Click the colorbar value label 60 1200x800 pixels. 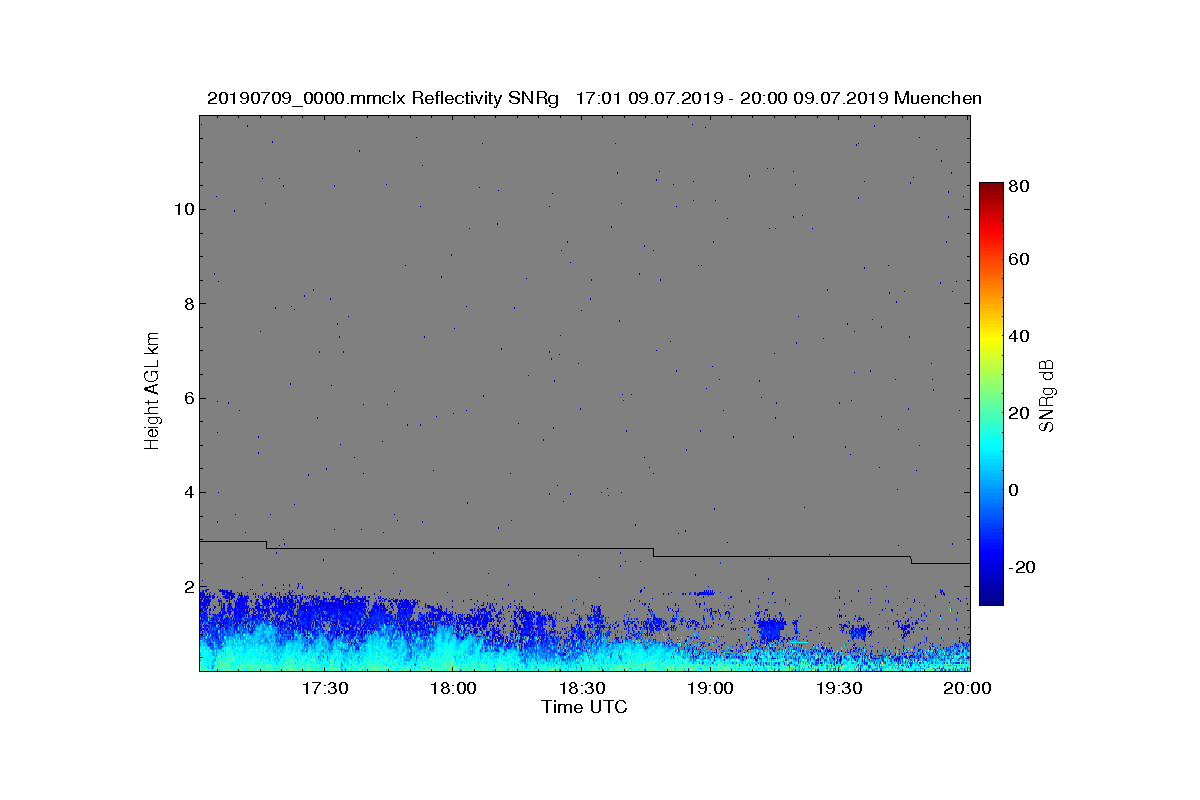[x=1020, y=260]
